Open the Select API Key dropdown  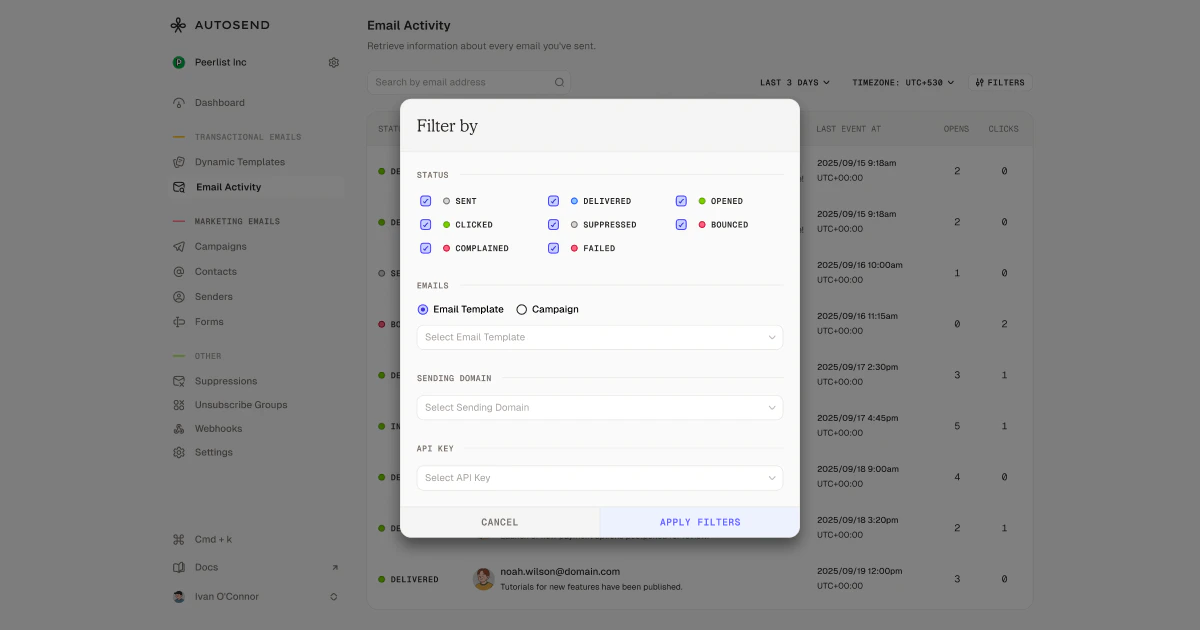tap(599, 478)
